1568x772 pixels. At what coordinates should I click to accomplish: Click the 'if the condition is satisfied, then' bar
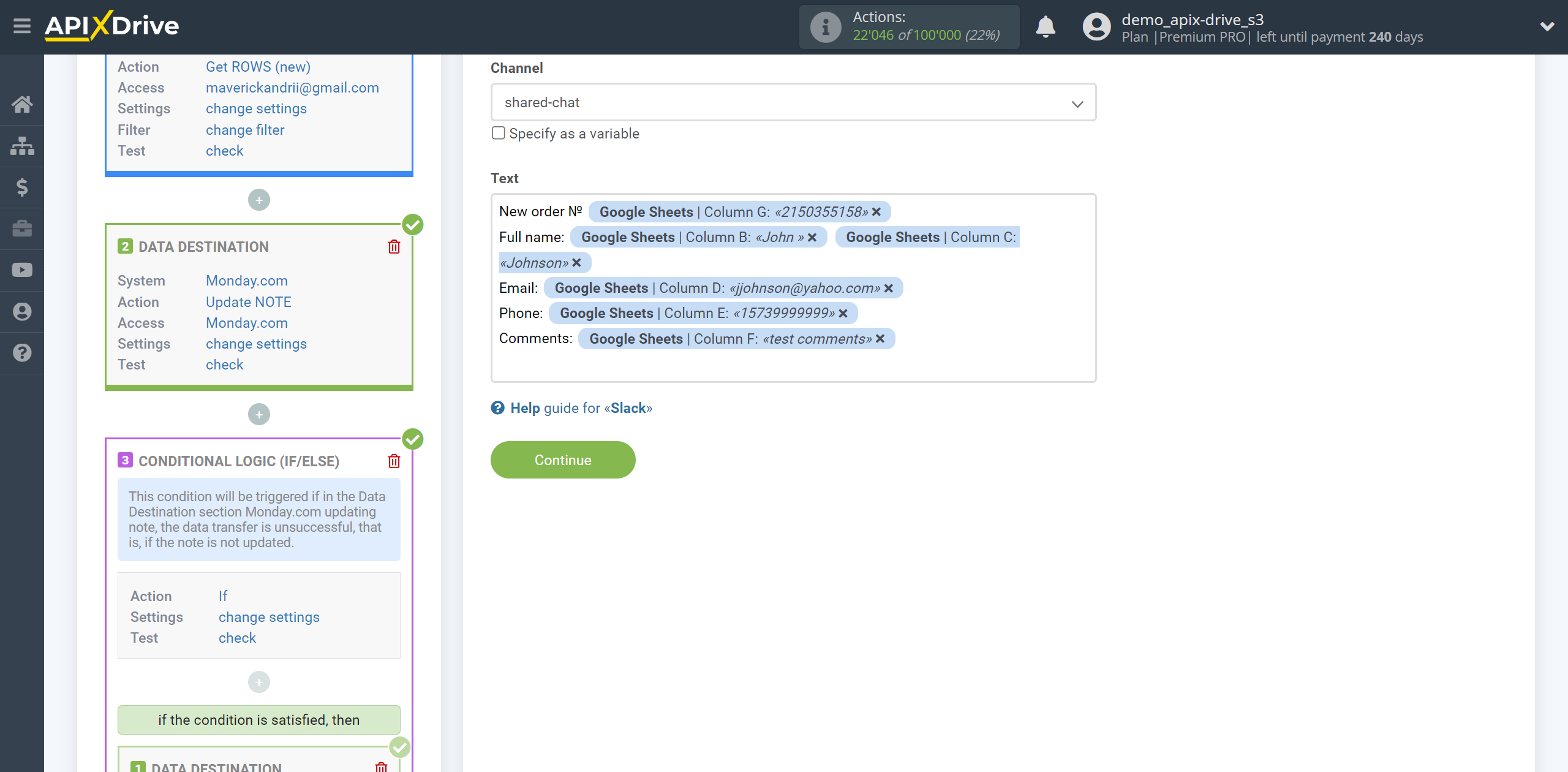(259, 720)
